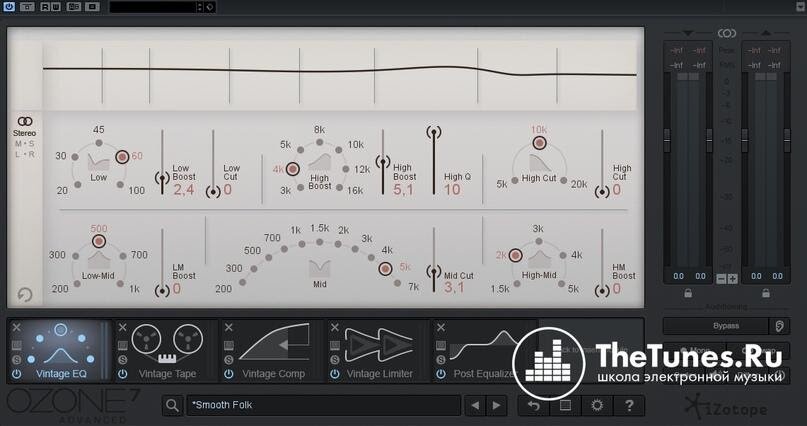Click the tag icon beside host preset field
The width and height of the screenshot is (807, 426).
click(x=209, y=7)
